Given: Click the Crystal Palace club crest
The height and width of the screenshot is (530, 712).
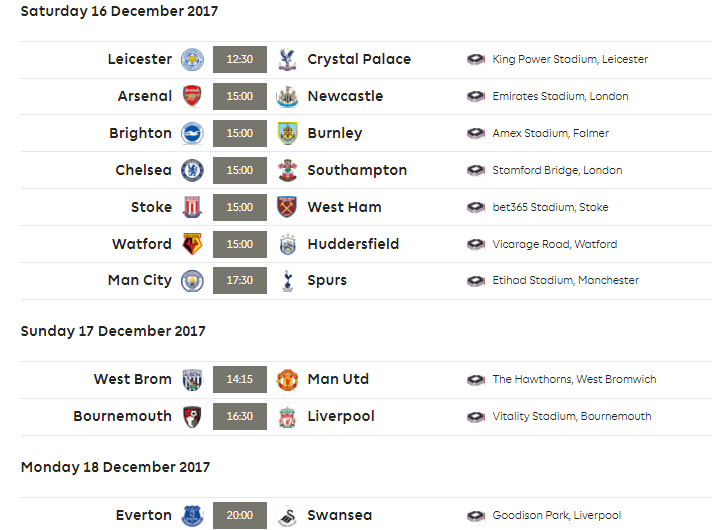Looking at the screenshot, I should [287, 59].
